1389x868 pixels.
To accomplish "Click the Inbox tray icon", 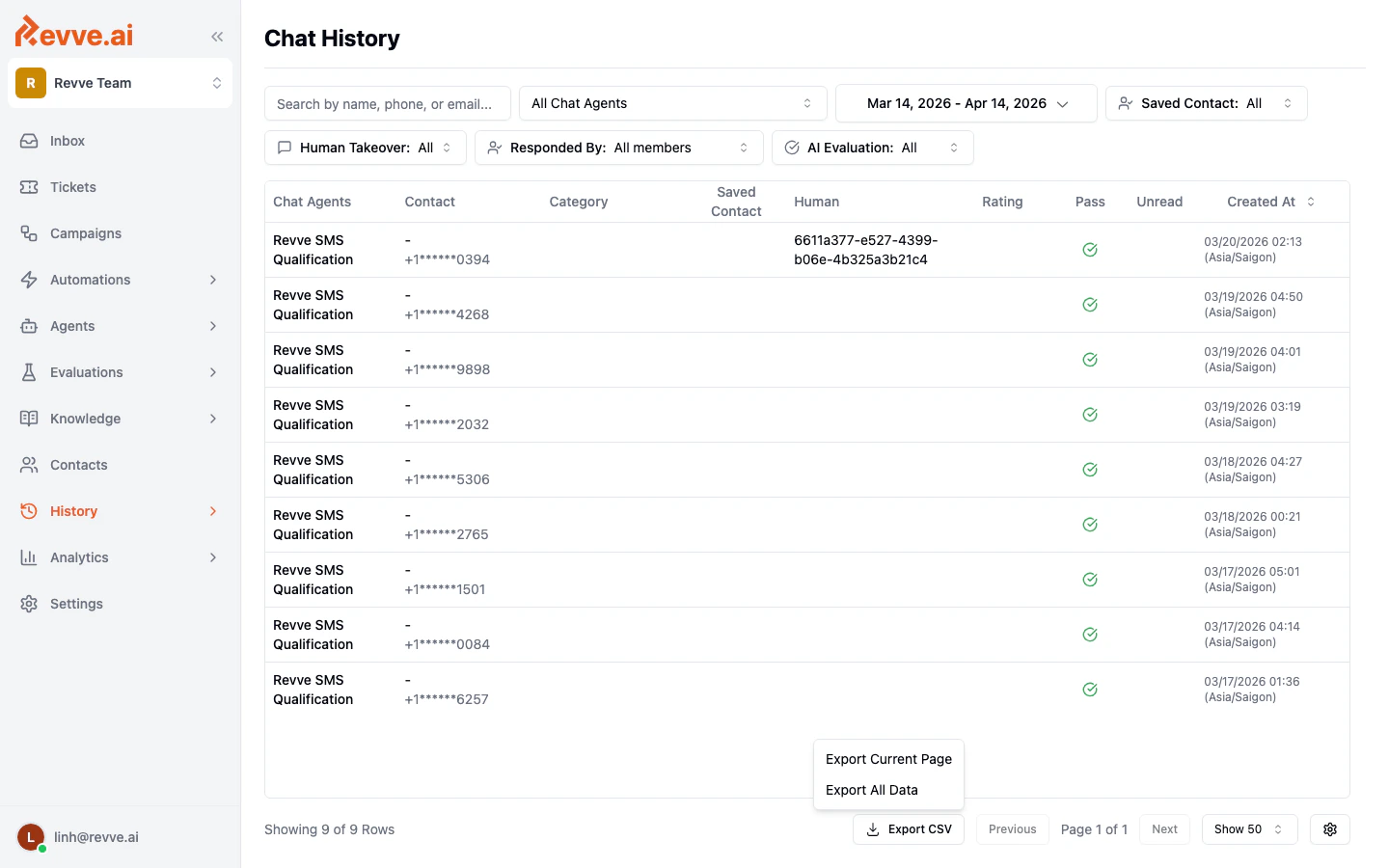I will 29,141.
